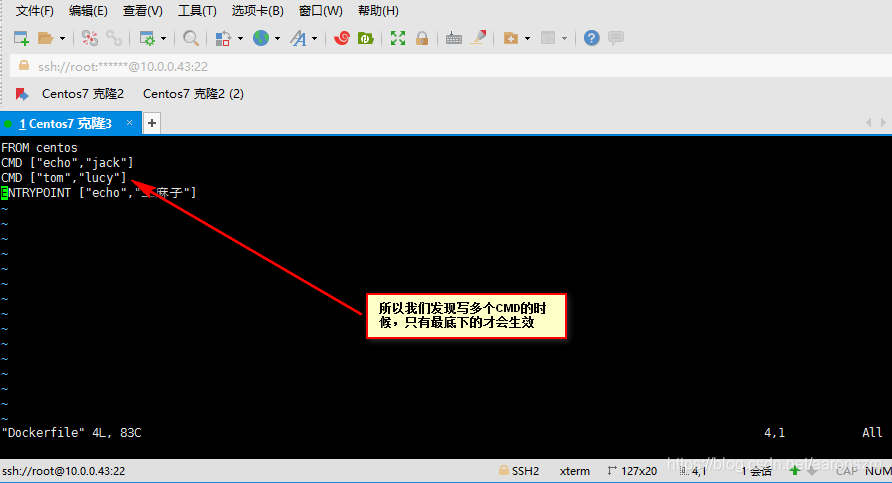Image resolution: width=892 pixels, height=483 pixels.
Task: Click the Color Scheme toolbar icon
Action: [x=222, y=38]
